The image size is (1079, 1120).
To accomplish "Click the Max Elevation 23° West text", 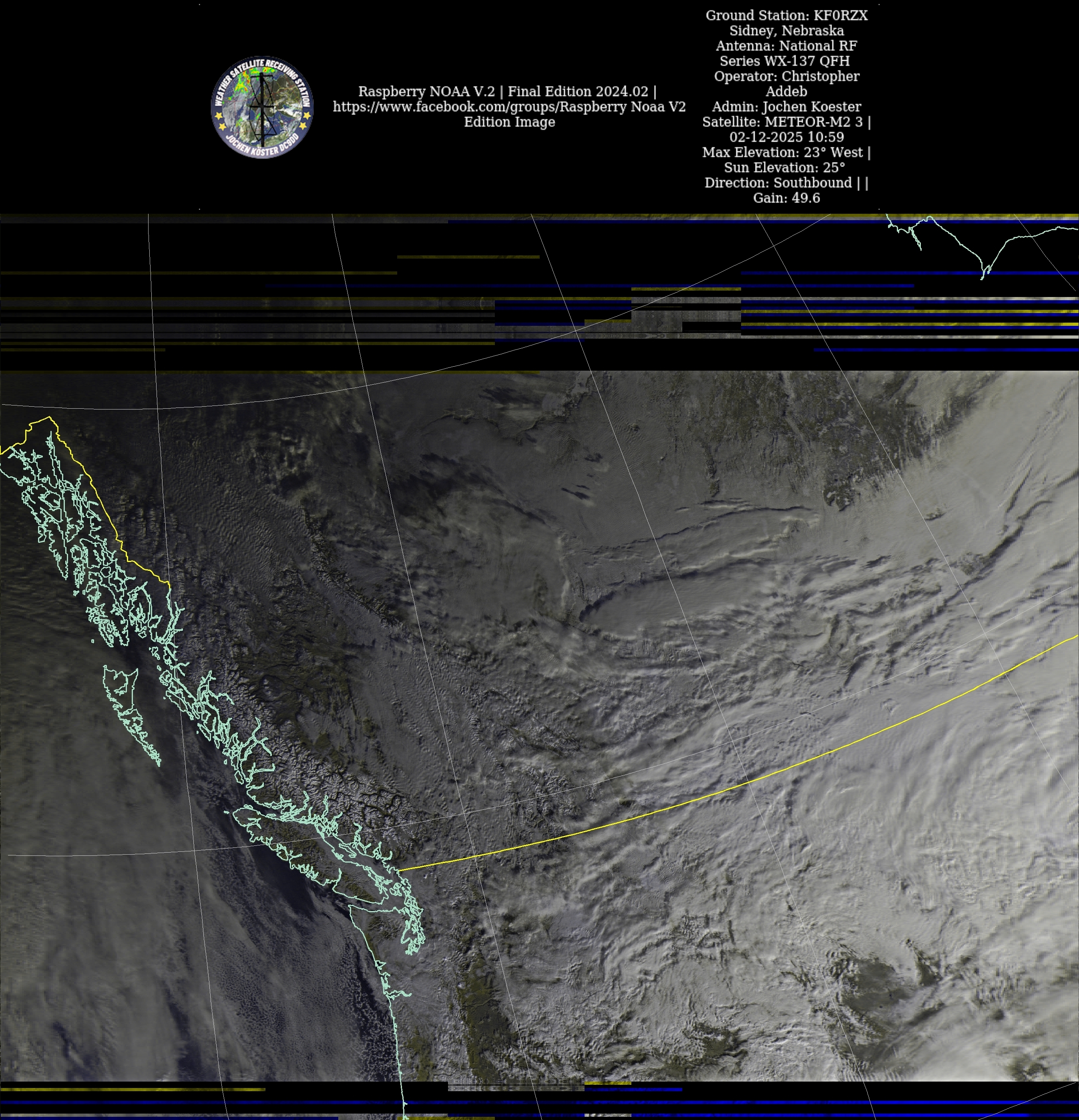I will [784, 153].
